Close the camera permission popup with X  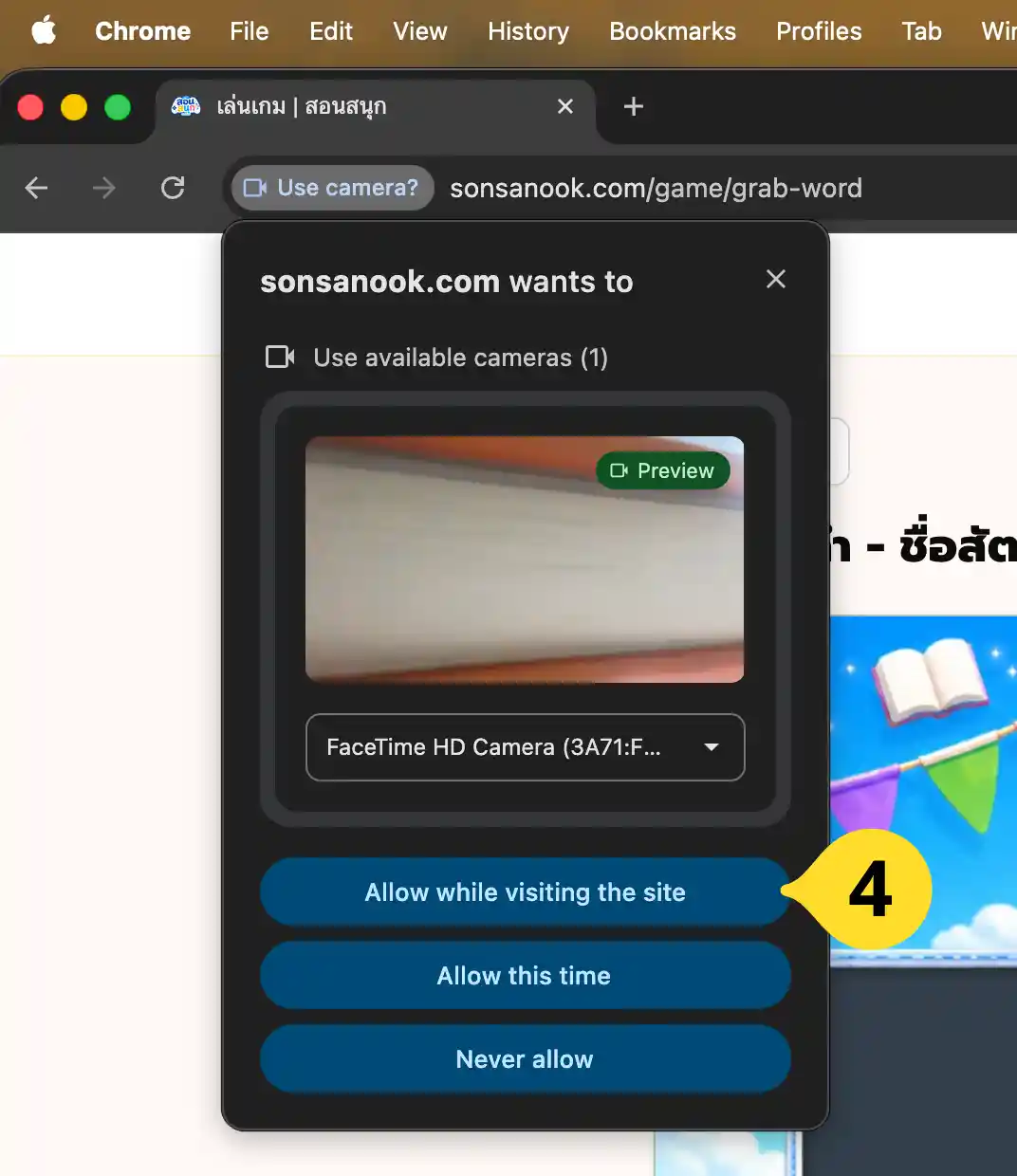776,279
